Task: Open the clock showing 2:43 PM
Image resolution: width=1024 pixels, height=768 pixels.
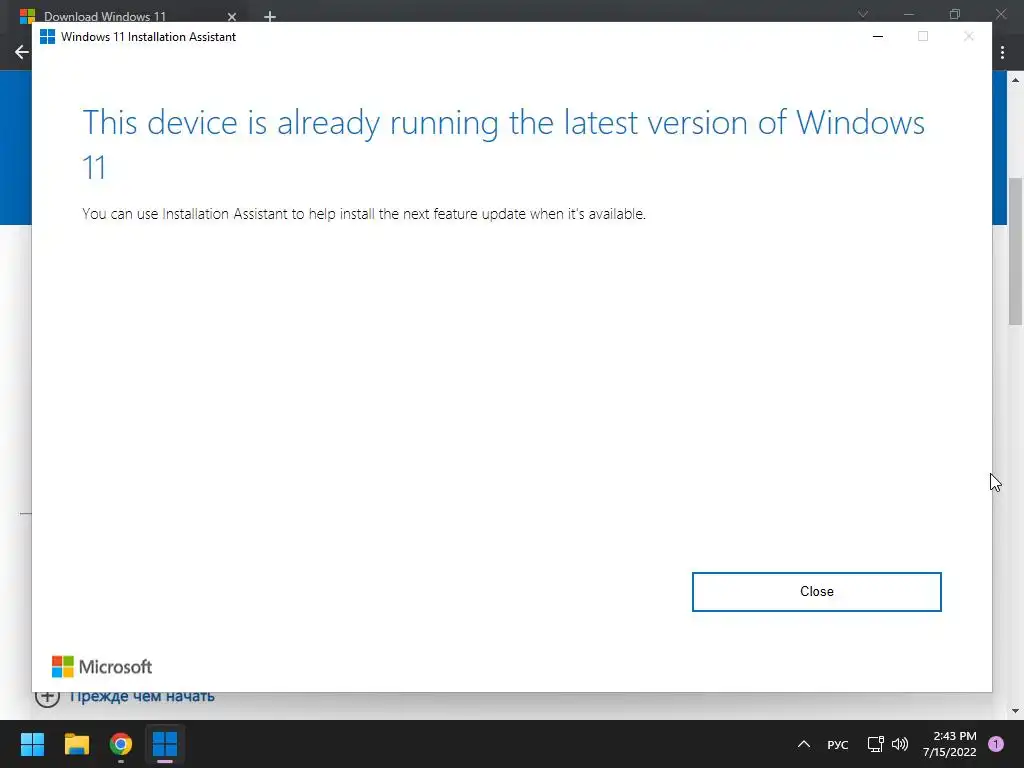Action: click(949, 744)
